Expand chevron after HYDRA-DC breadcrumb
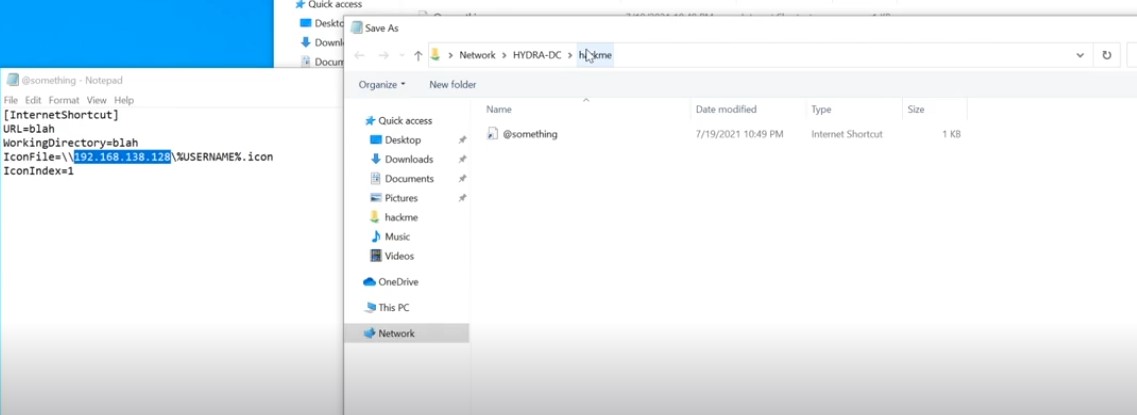1137x415 pixels. pyautogui.click(x=570, y=55)
